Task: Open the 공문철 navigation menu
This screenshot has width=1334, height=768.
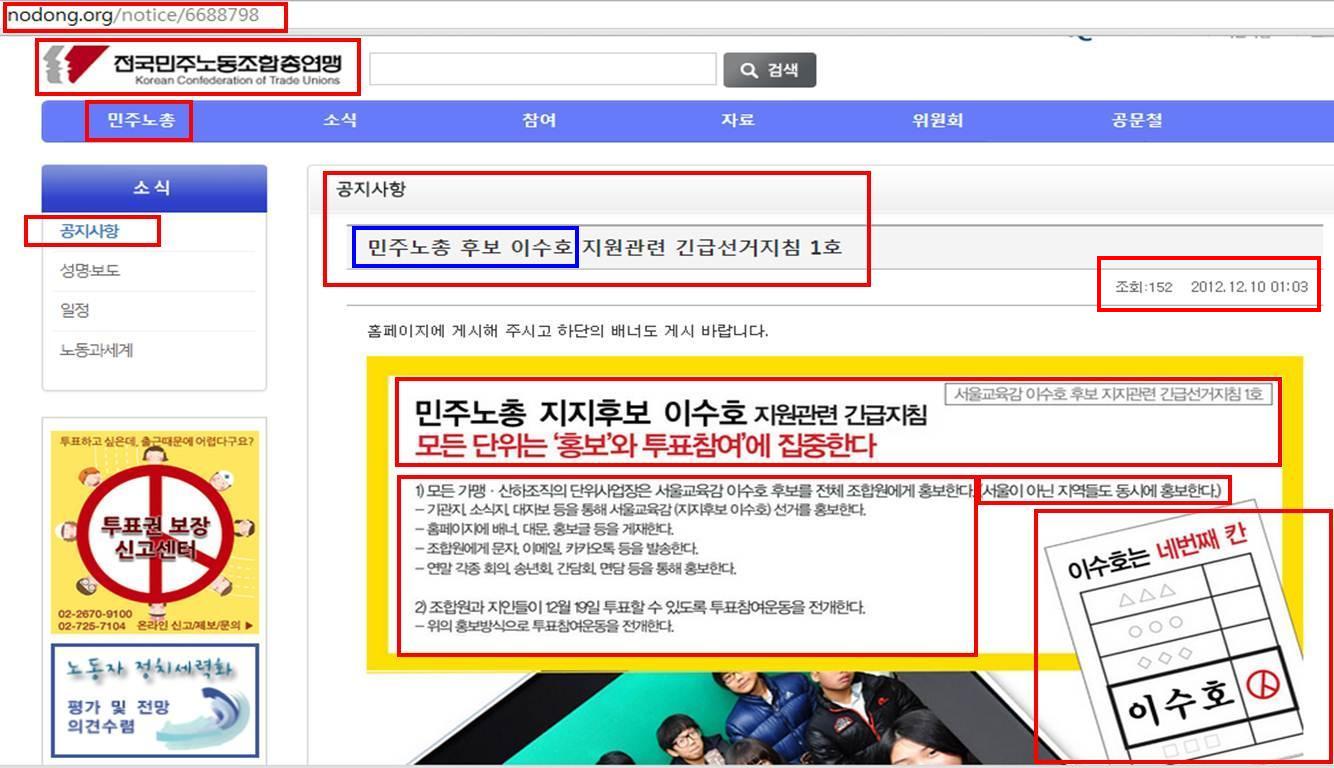Action: pos(1137,120)
